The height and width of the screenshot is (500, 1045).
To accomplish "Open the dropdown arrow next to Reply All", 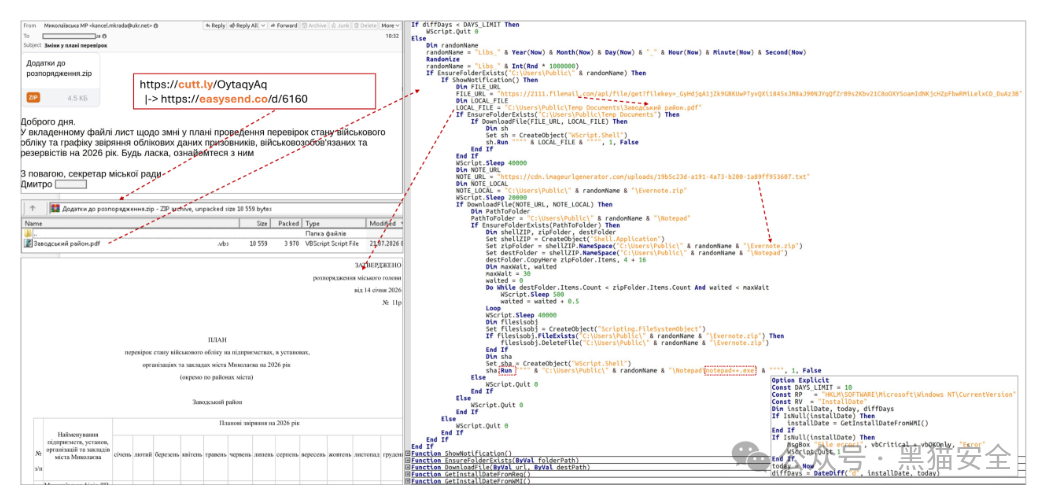I will [263, 25].
